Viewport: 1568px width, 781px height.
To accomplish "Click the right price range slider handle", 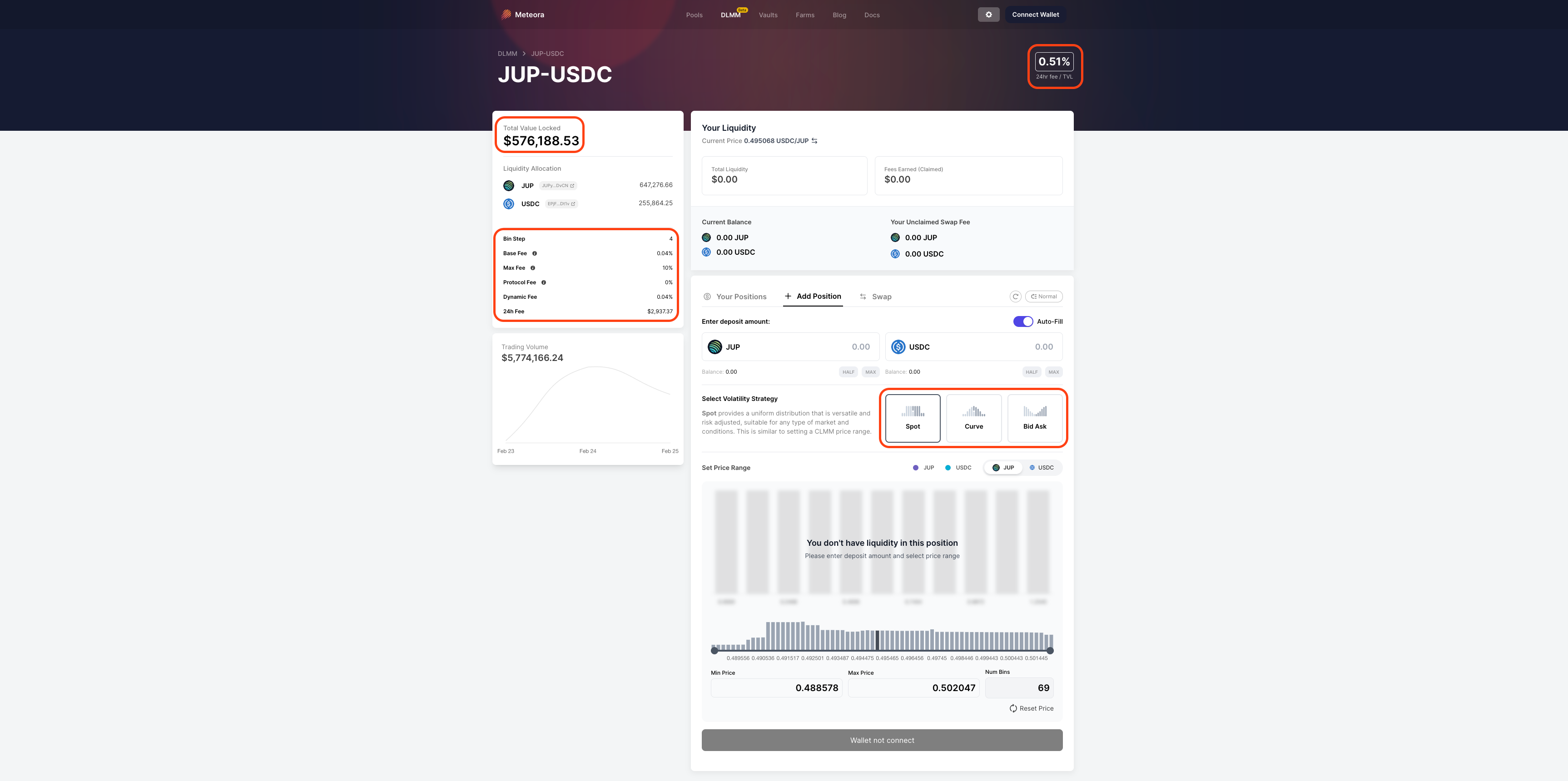I will pyautogui.click(x=1050, y=651).
